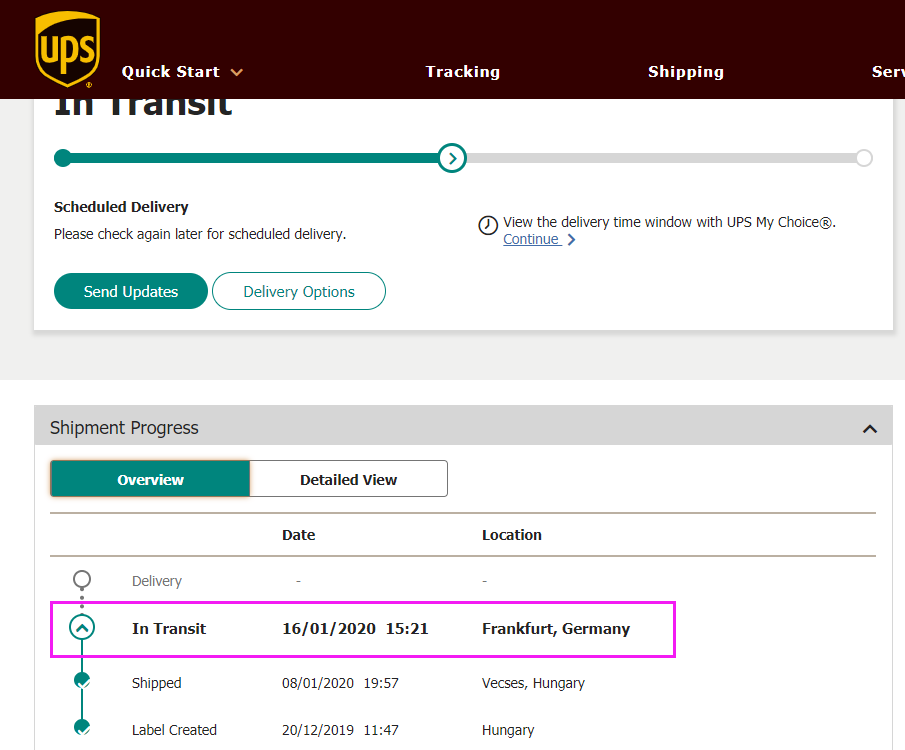Click the In Transit circle chevron icon
This screenshot has width=905, height=750.
[x=82, y=628]
